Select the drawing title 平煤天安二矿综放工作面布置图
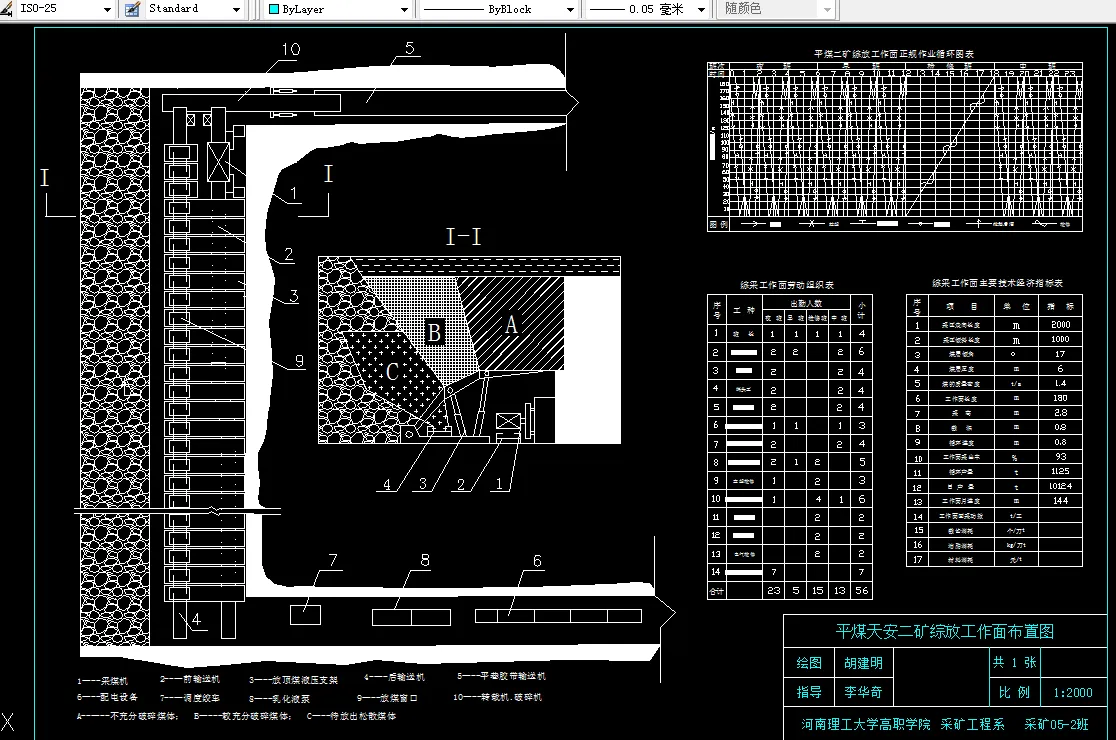The width and height of the screenshot is (1116, 740). 944,631
